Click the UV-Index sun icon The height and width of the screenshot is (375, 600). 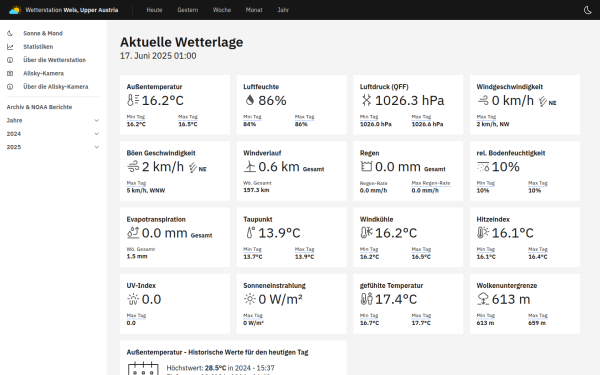[x=133, y=299]
